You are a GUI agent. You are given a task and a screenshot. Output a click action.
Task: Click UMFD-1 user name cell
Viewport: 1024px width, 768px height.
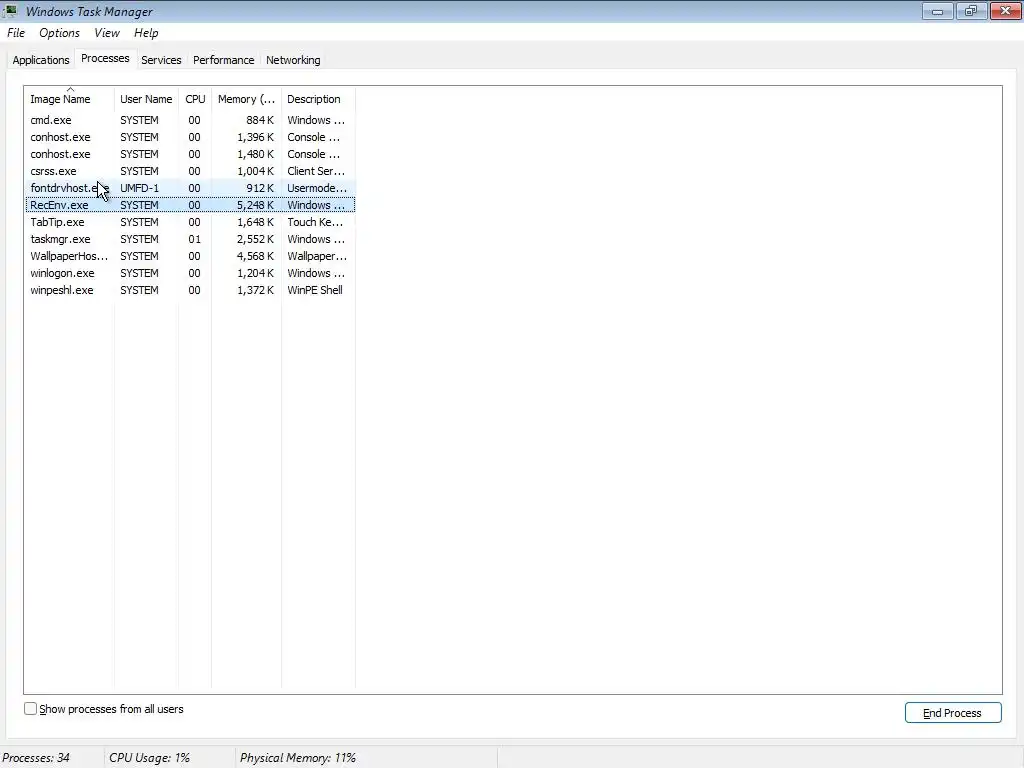pyautogui.click(x=139, y=188)
